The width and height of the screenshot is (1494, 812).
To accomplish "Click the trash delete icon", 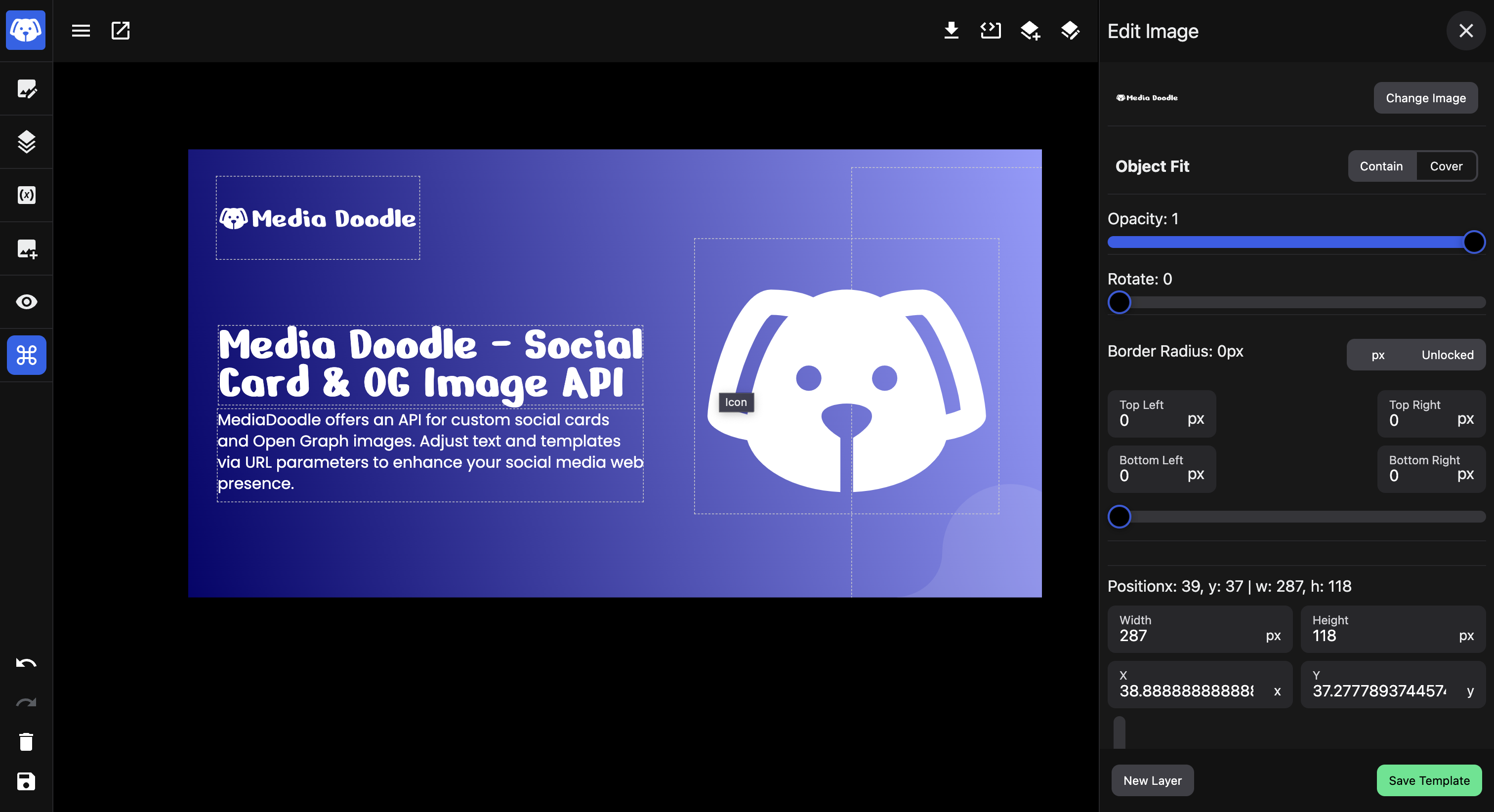I will point(26,742).
